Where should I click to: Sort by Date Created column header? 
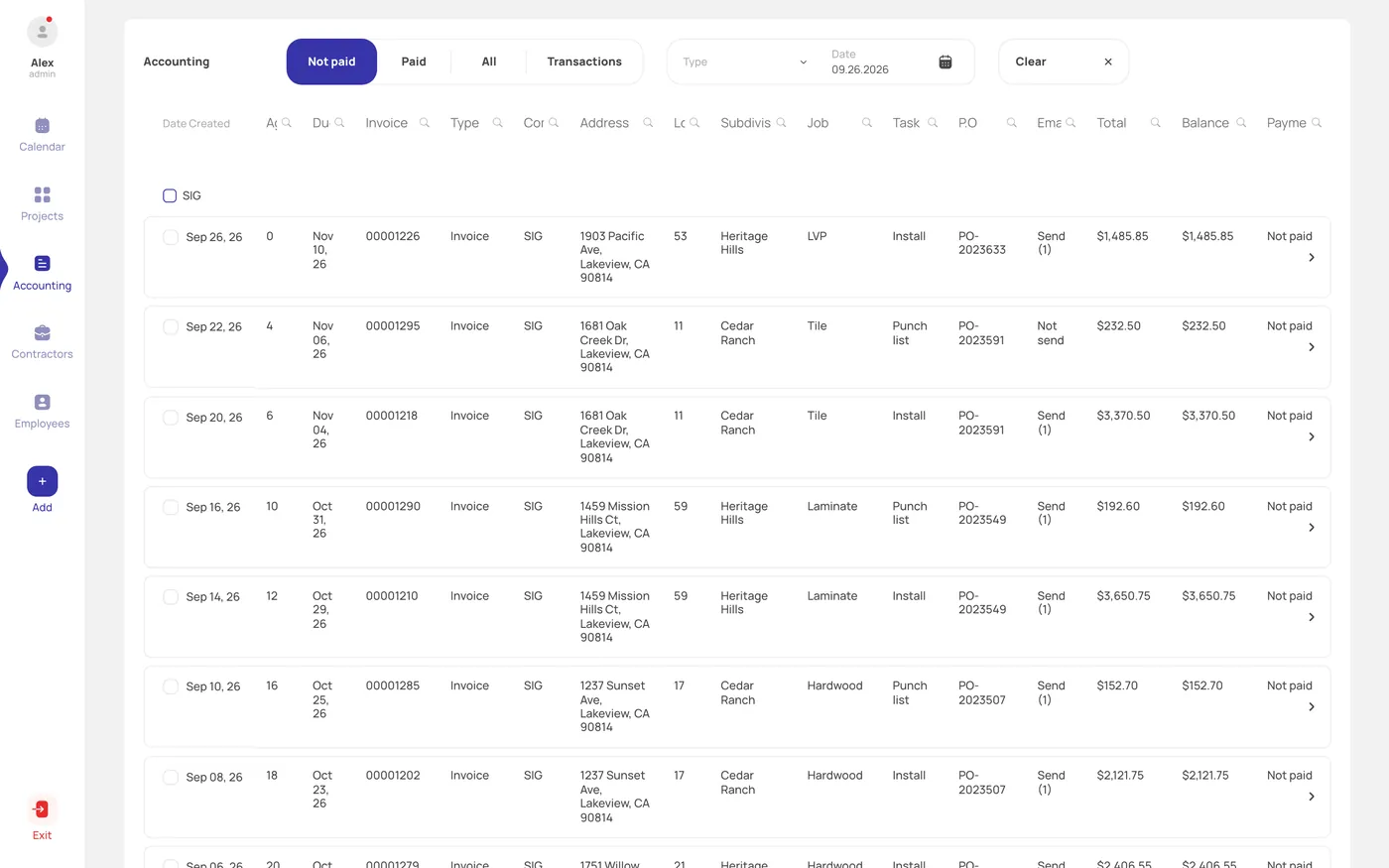[x=196, y=124]
